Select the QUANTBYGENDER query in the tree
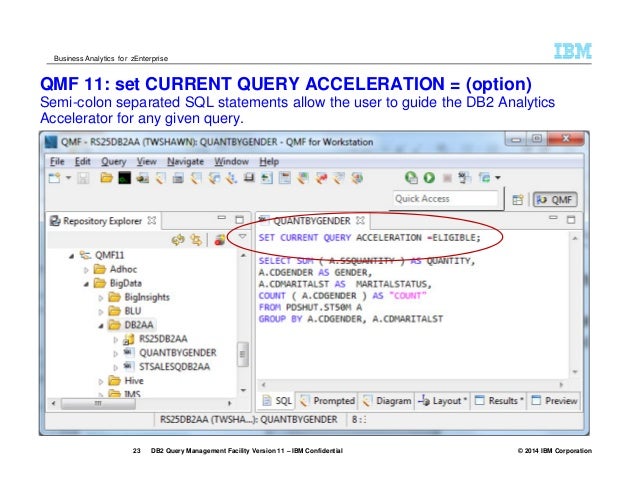This screenshot has width=638, height=493. [178, 353]
